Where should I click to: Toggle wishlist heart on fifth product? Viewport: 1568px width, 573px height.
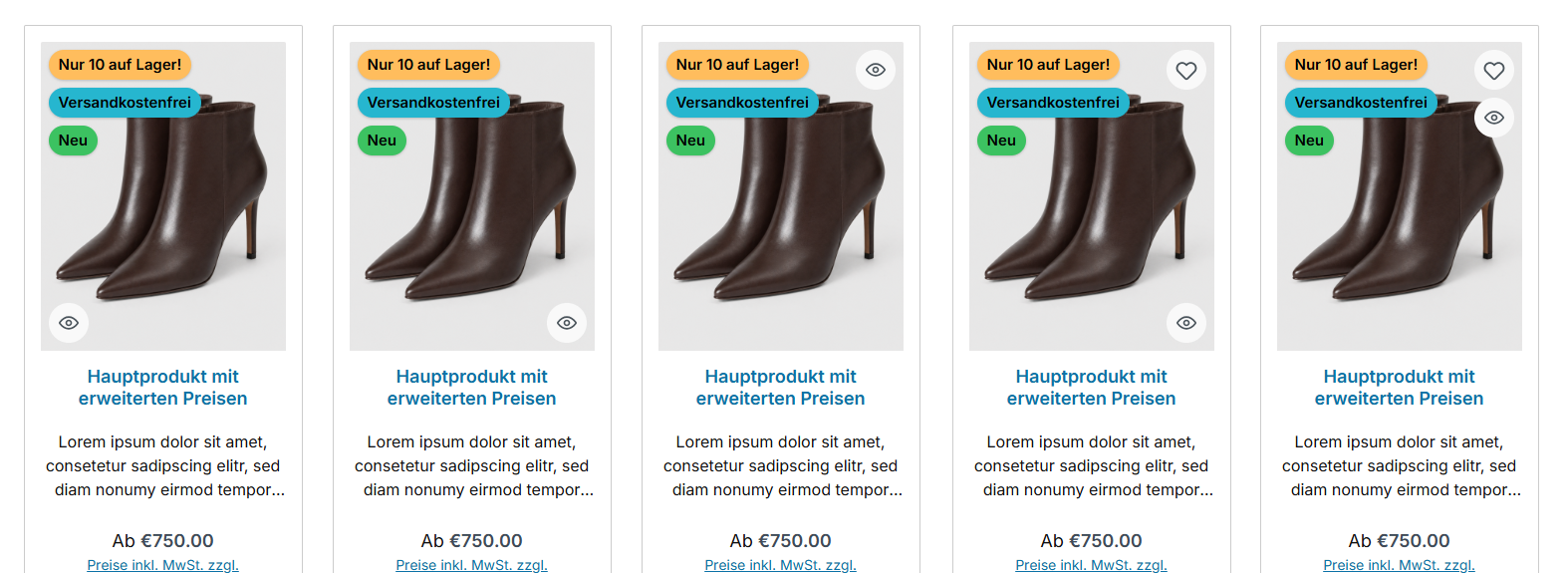tap(1494, 71)
